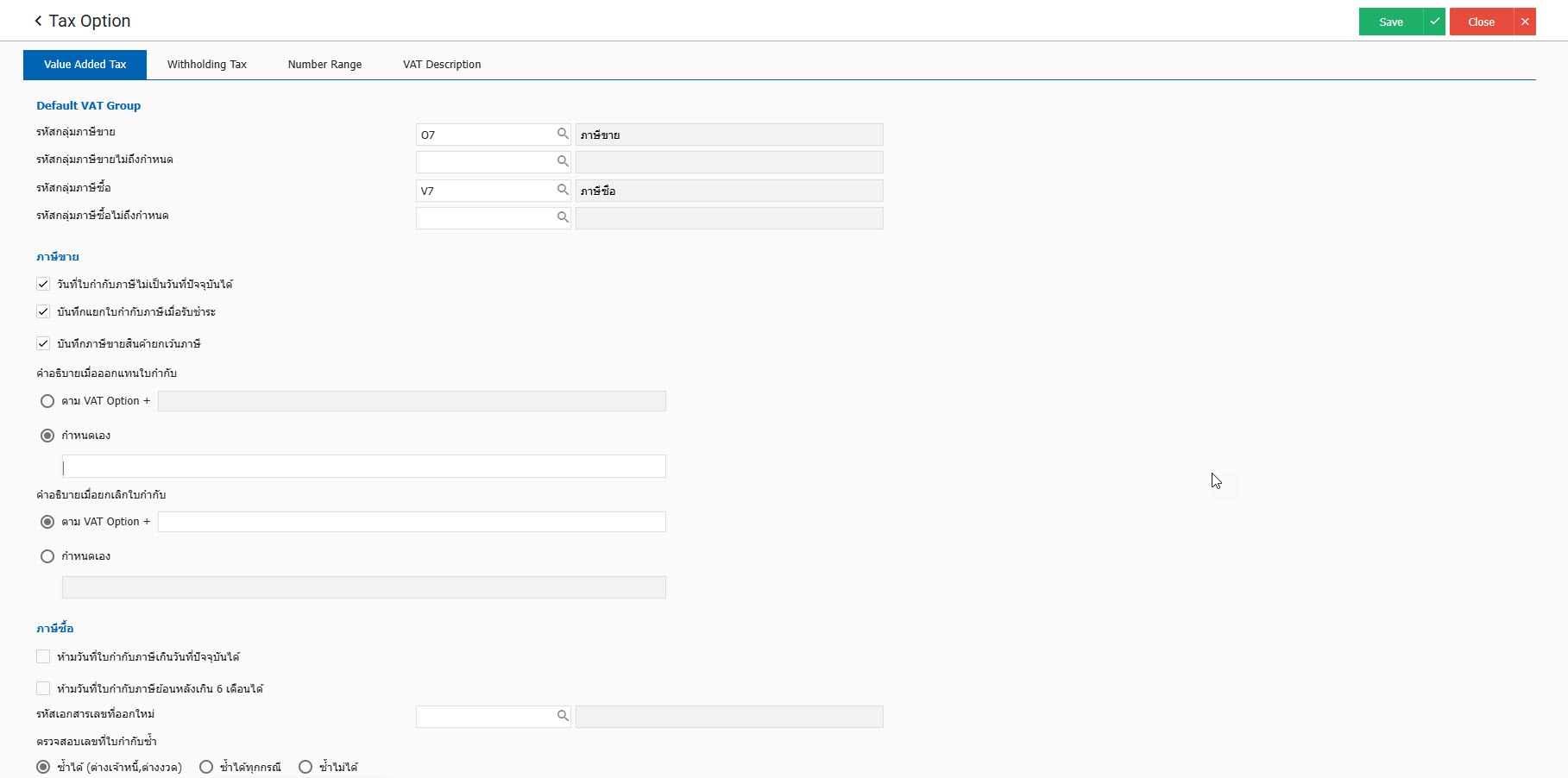Select ตาม VAT Option radio under คำอธิบายเมื่อออกแทนใบกำกับ
Image resolution: width=1568 pixels, height=778 pixels.
tap(47, 401)
